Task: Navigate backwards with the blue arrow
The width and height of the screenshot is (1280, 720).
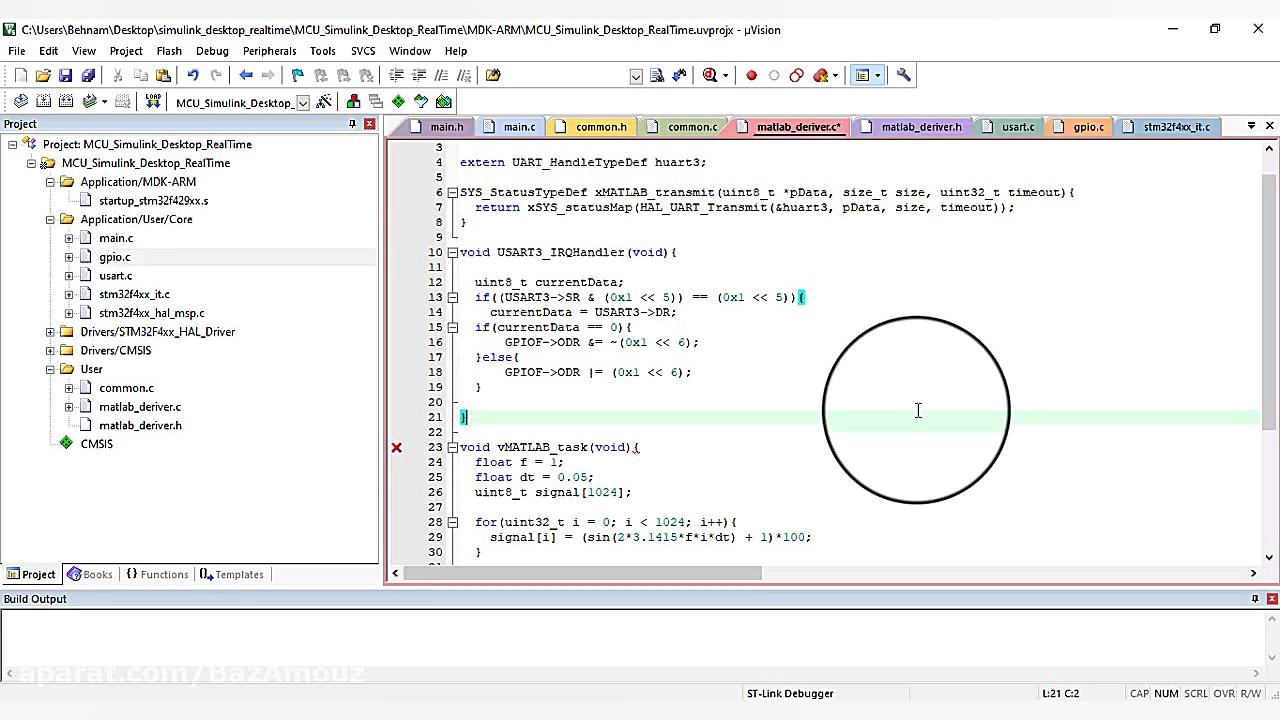Action: coord(246,75)
